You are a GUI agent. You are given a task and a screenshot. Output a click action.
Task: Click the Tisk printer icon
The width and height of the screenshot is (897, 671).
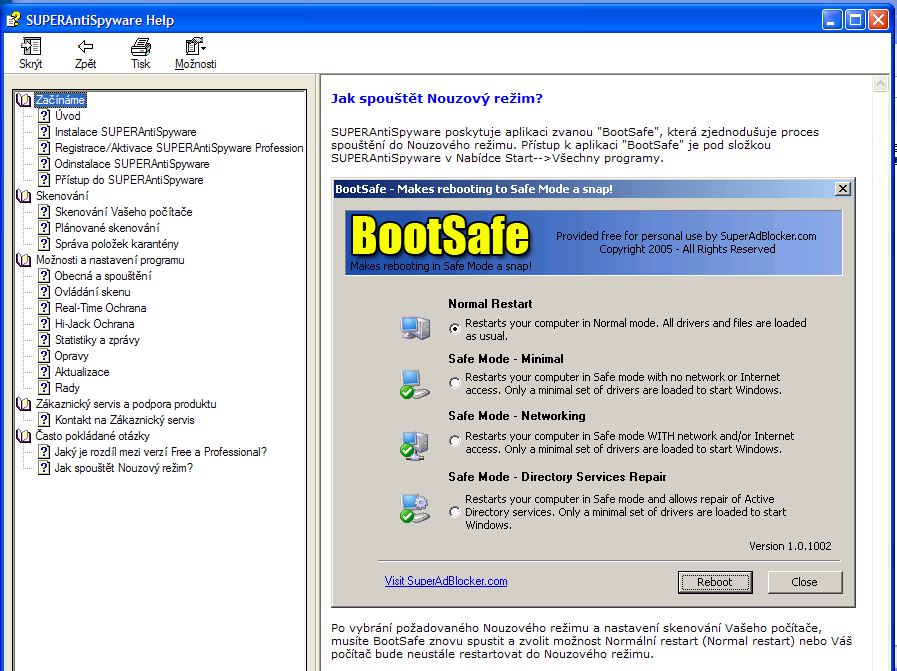[140, 46]
